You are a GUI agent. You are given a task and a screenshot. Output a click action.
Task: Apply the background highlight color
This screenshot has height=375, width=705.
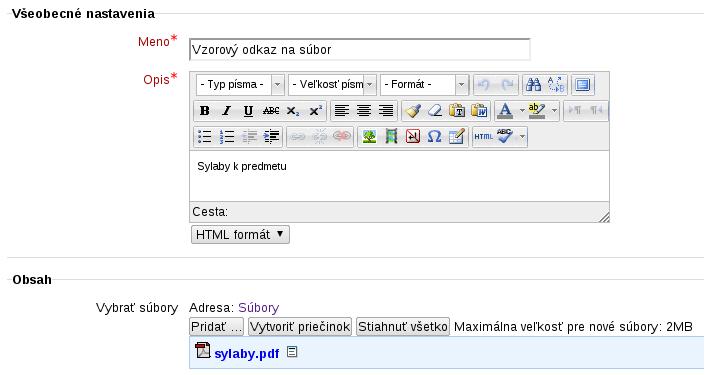(x=537, y=111)
